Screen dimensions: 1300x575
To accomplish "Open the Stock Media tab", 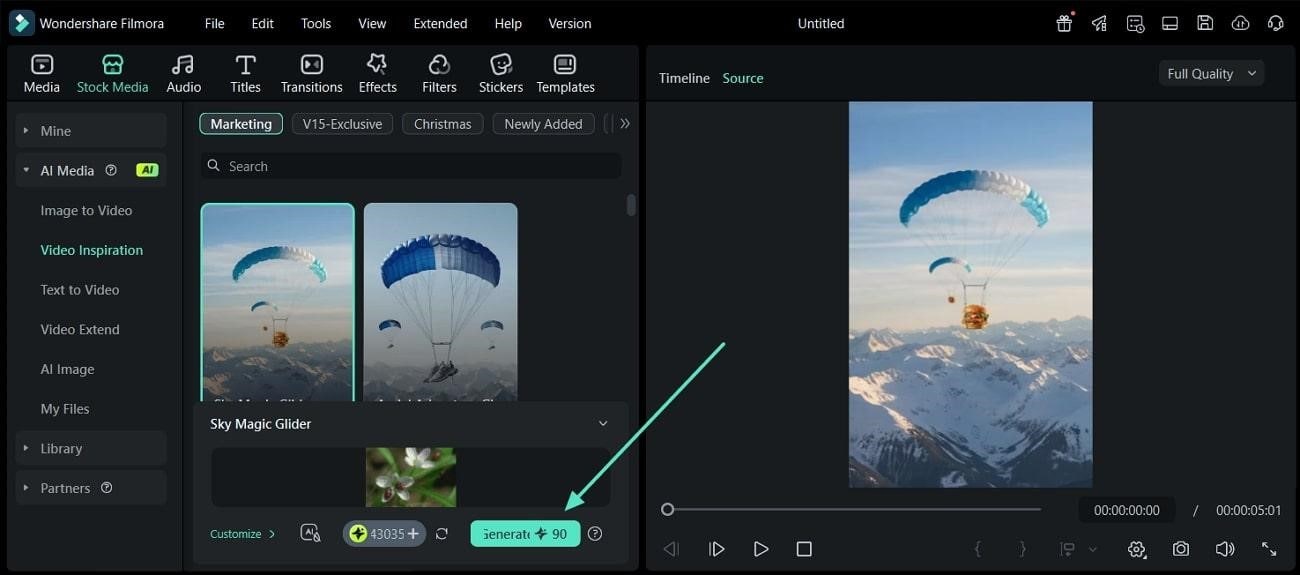I will tap(112, 74).
